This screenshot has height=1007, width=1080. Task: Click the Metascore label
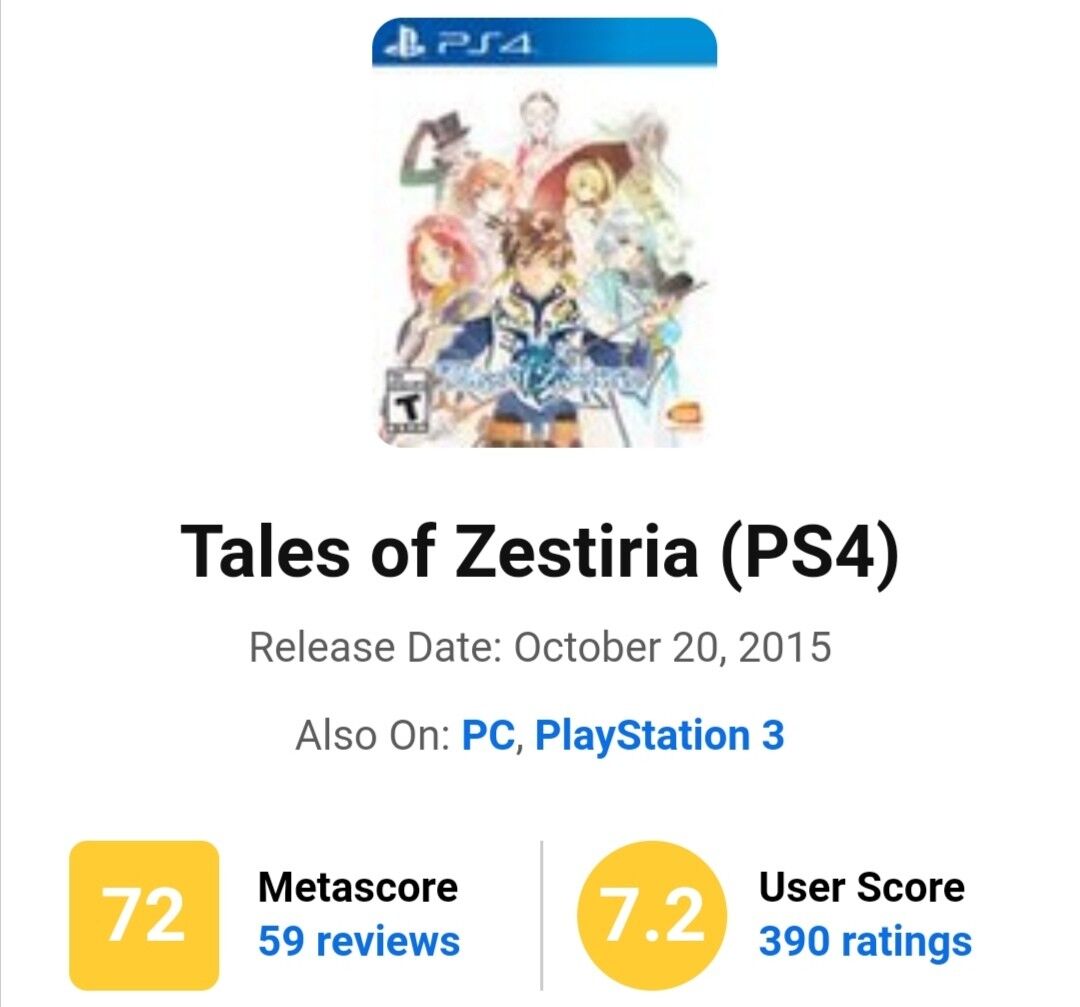click(357, 886)
